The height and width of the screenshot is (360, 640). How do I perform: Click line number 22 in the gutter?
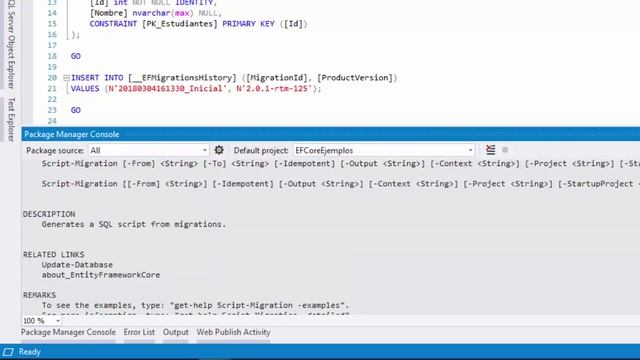click(x=52, y=99)
